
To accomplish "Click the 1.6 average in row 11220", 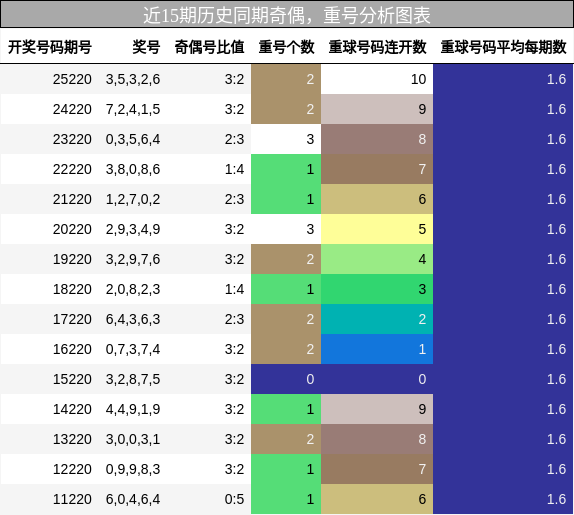I will point(503,499).
